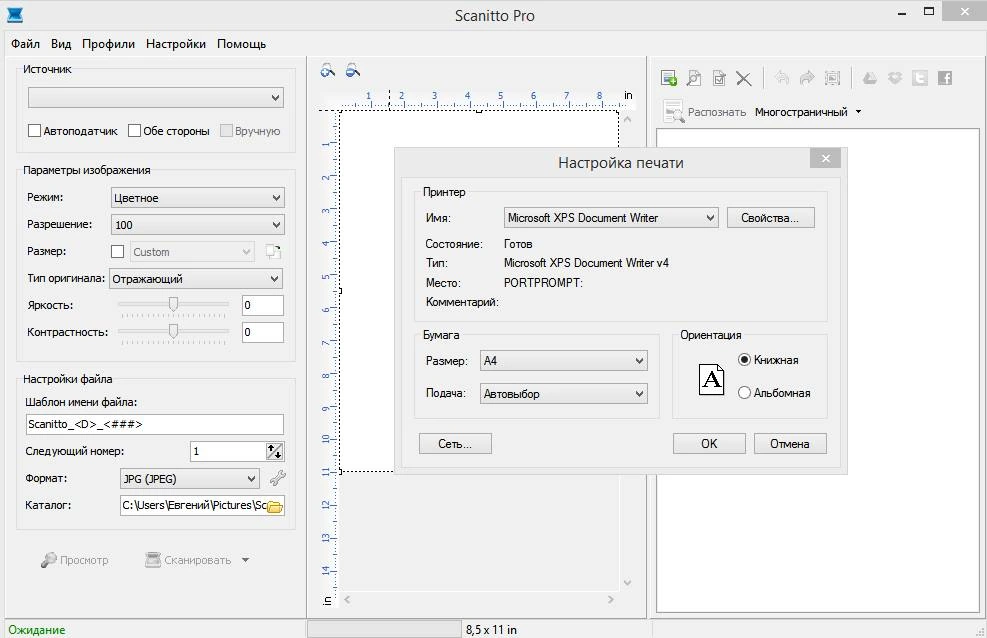Click the Ожидание status text
The image size is (987, 638).
pos(37,630)
